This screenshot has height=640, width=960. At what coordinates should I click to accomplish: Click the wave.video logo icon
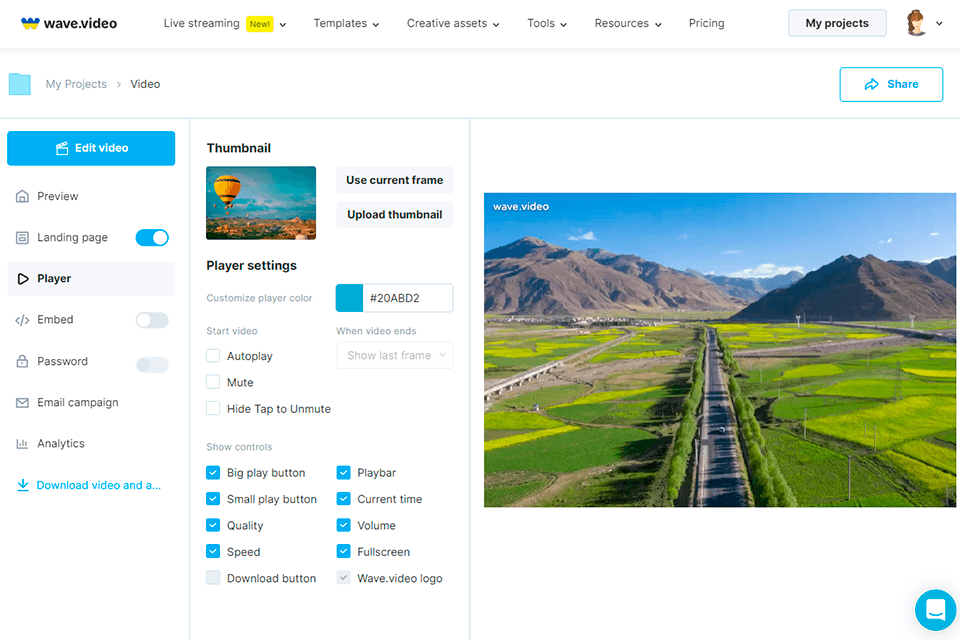(x=30, y=23)
